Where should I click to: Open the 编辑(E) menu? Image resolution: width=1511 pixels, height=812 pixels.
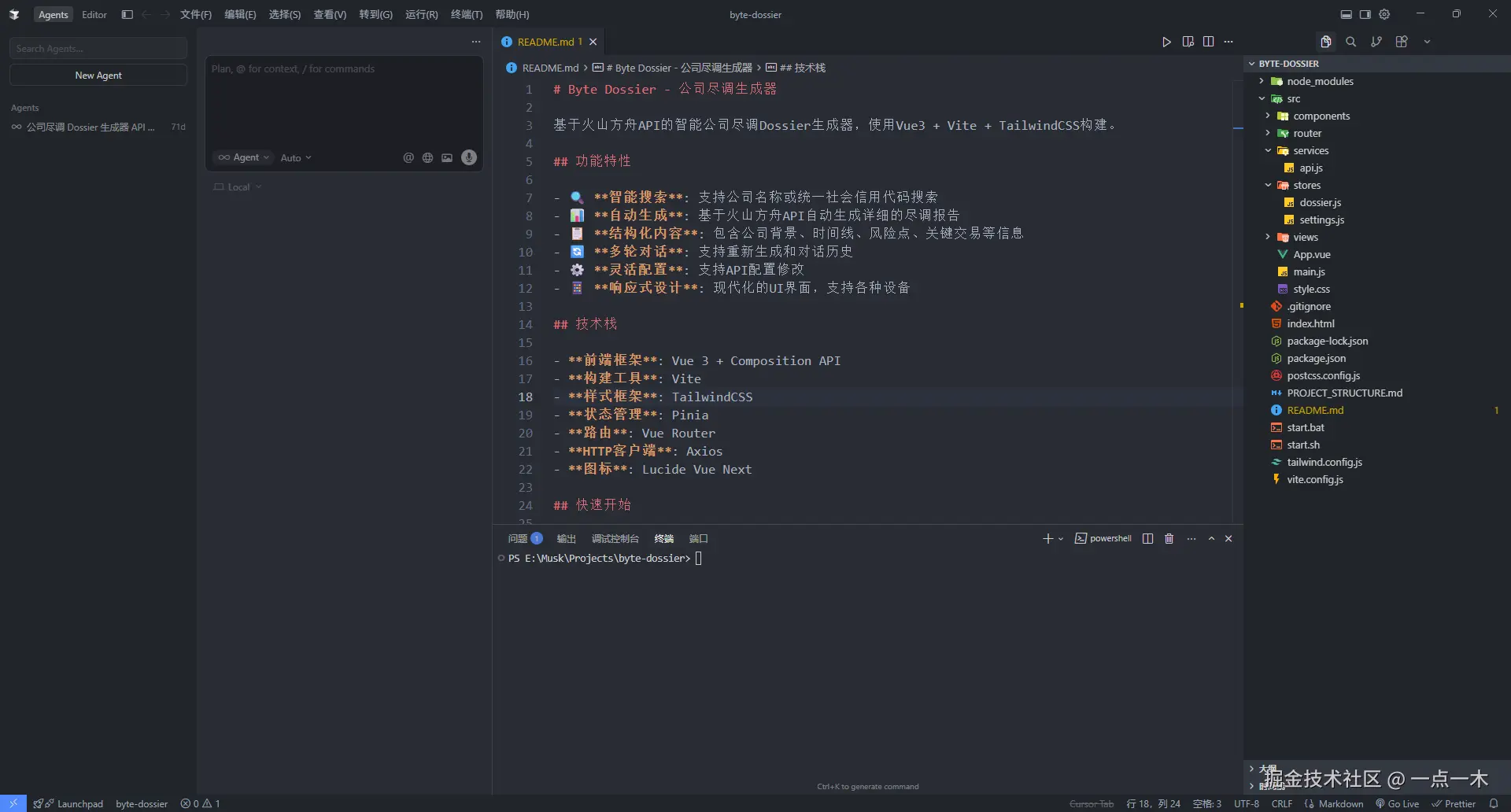pos(240,14)
